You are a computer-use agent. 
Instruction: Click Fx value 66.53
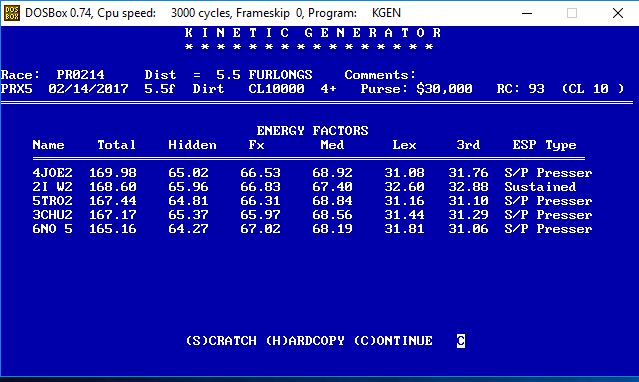(260, 173)
